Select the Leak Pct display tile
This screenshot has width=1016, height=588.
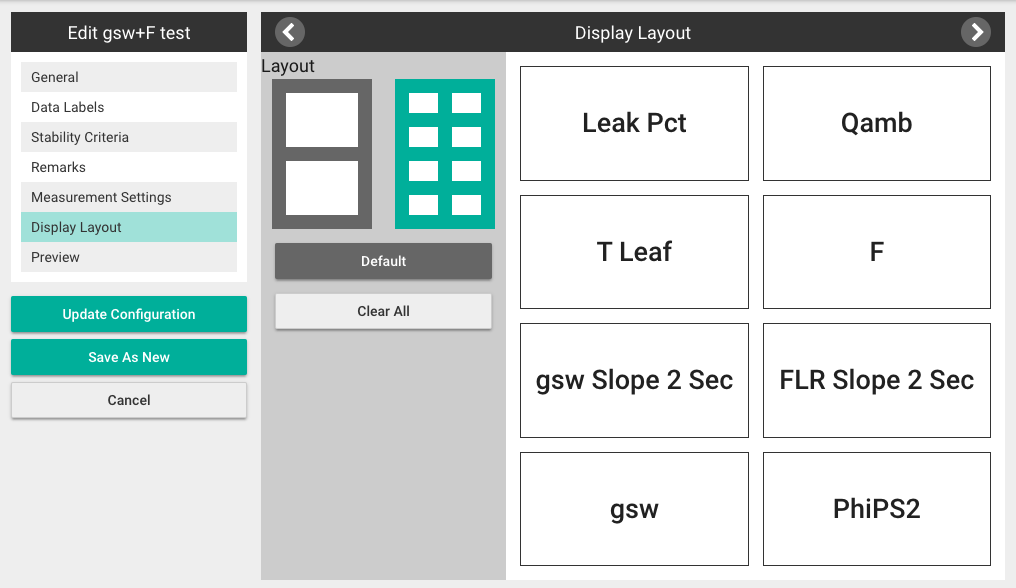634,123
